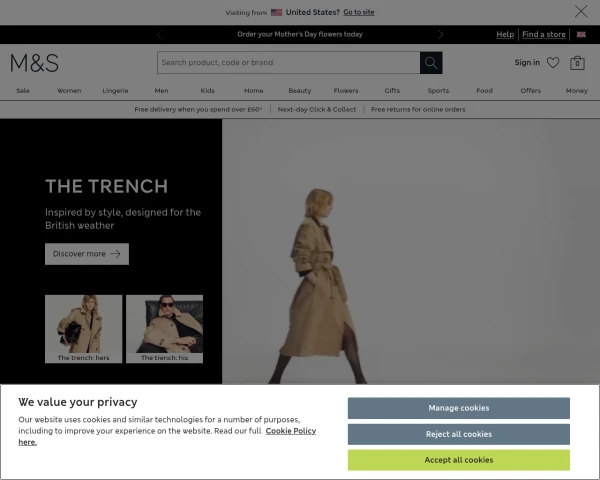This screenshot has height=480, width=600.
Task: Click Sign in
Action: [527, 62]
